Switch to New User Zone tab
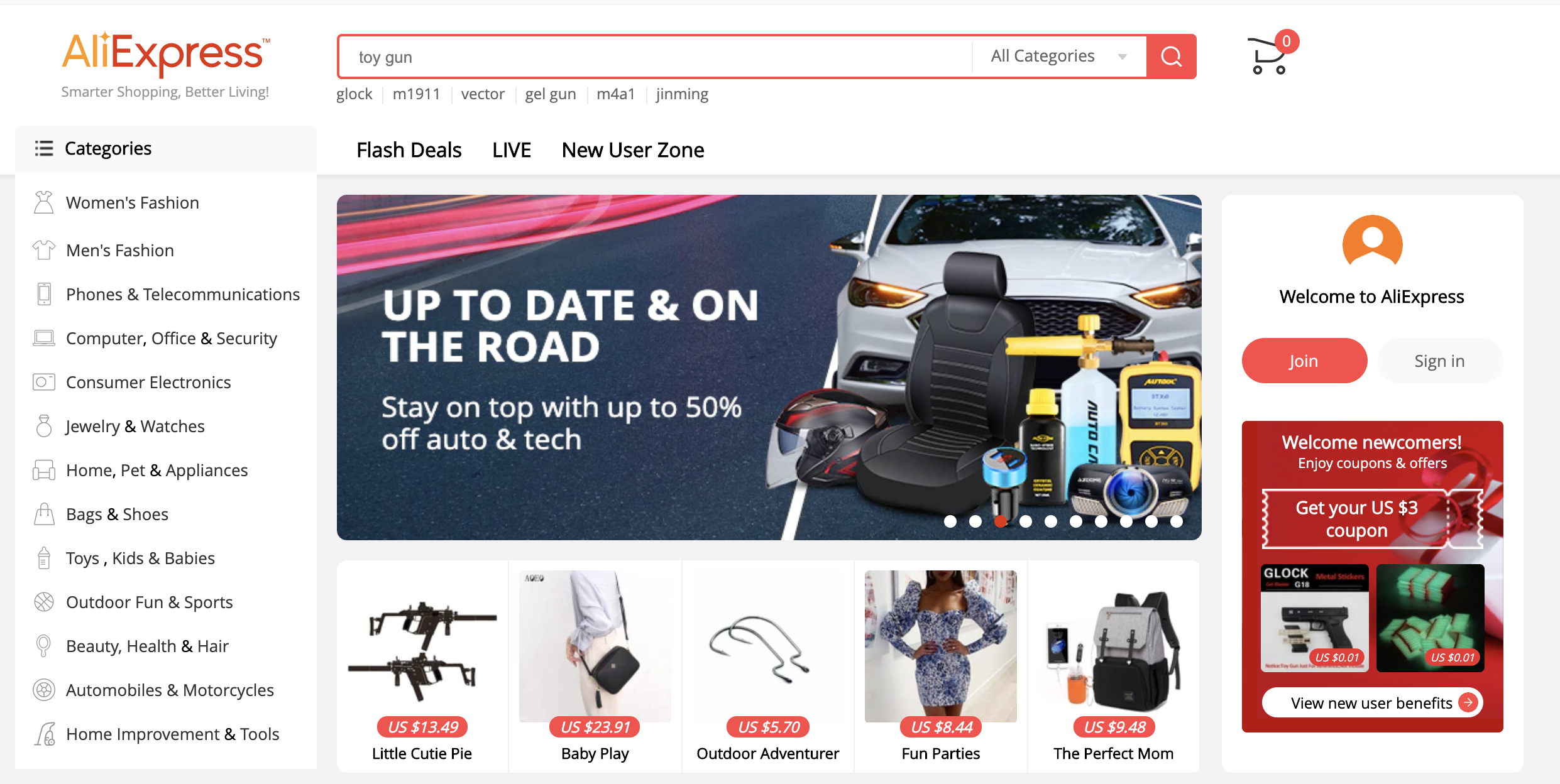 [x=633, y=150]
